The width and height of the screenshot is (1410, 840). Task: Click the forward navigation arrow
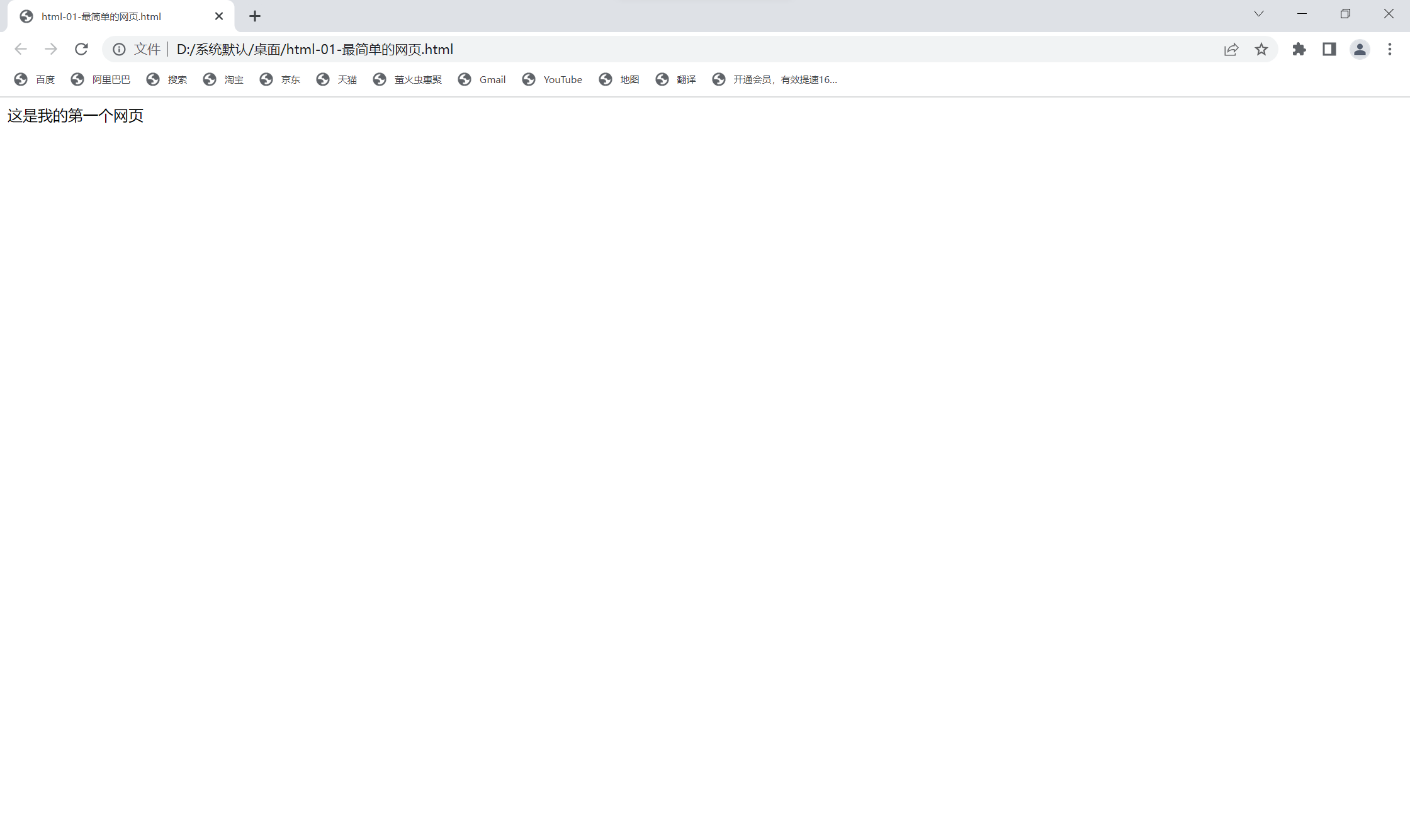tap(51, 49)
